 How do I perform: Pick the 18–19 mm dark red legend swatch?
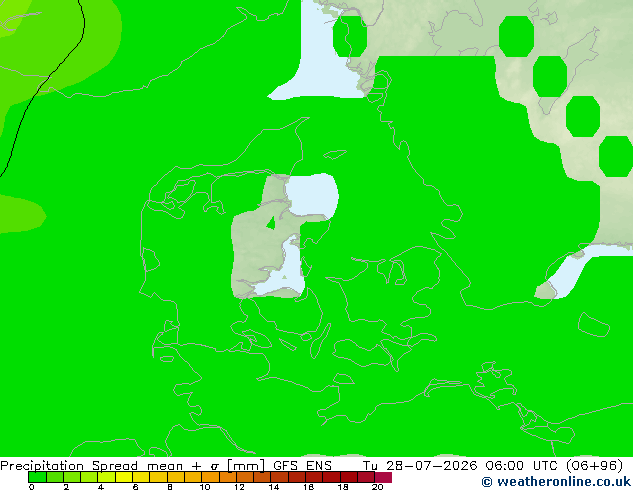[349, 477]
